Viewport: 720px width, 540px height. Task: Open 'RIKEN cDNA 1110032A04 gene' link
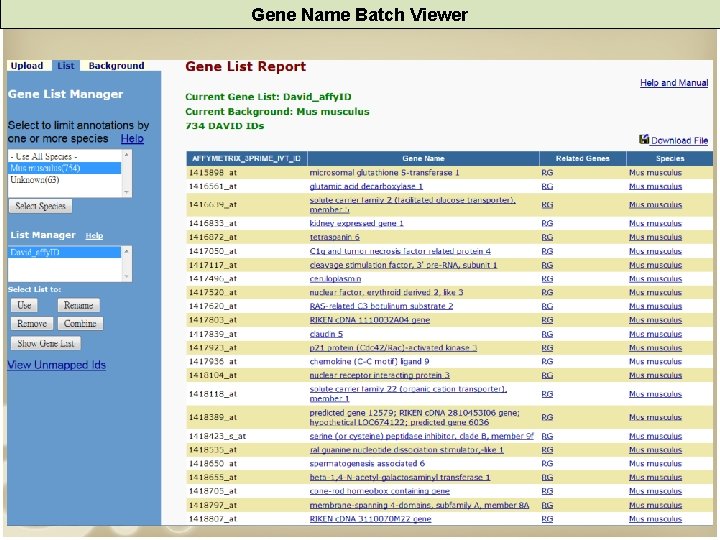pos(370,320)
